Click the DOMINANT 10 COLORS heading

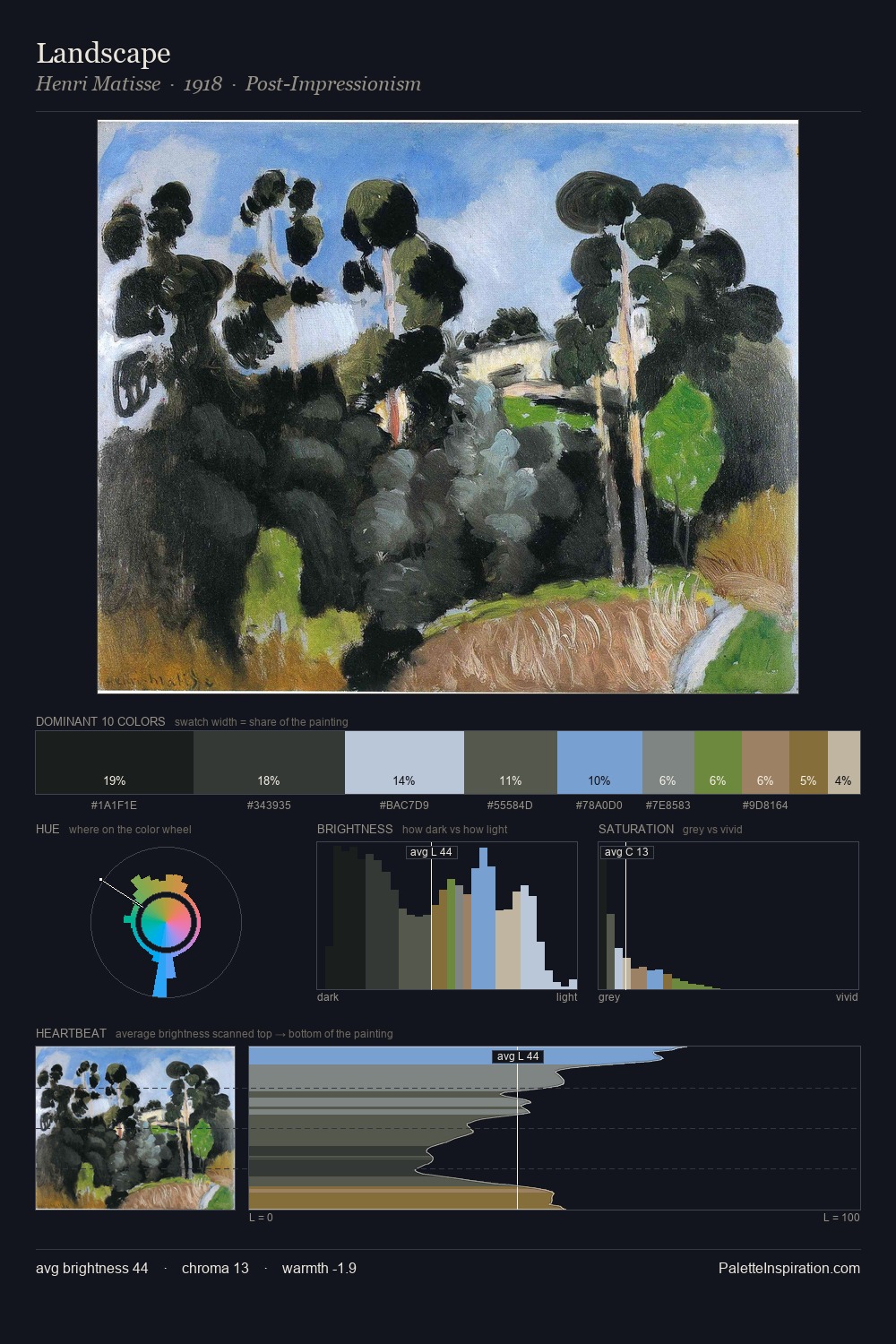[x=100, y=721]
